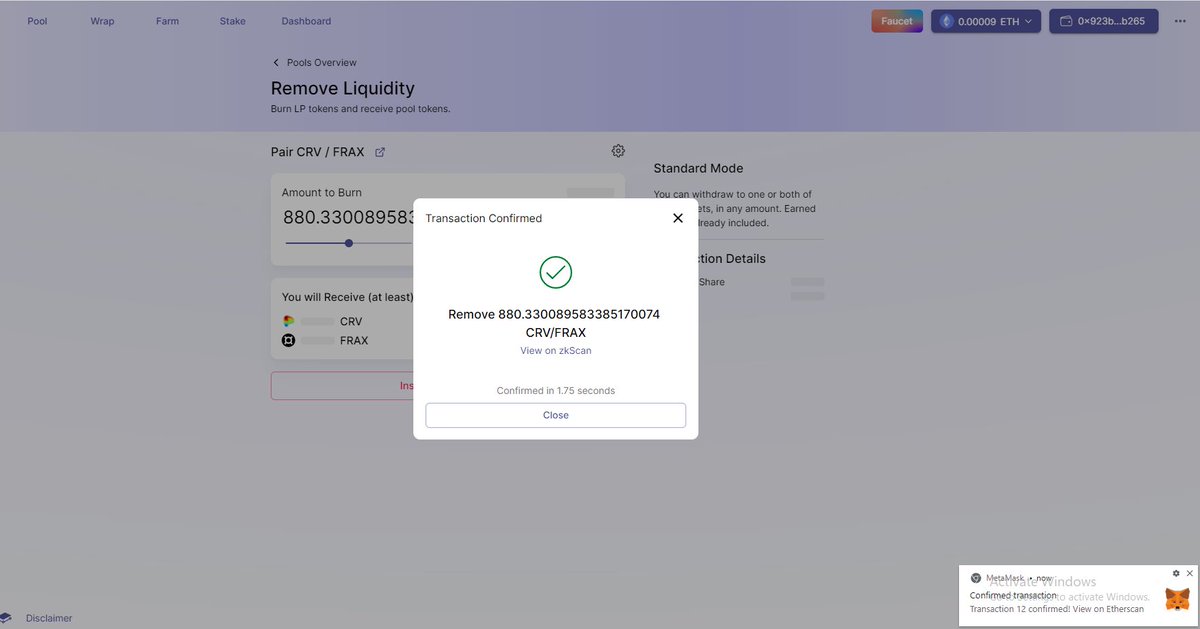1200x629 pixels.
Task: Open the Pool menu item
Action: pos(37,21)
